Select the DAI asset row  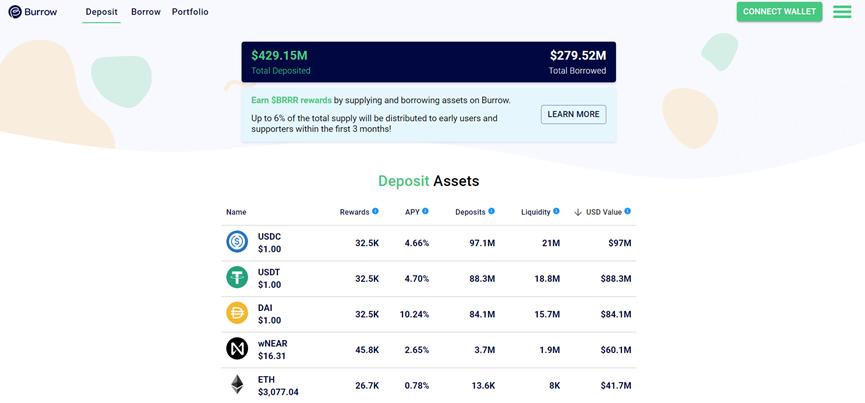[430, 314]
